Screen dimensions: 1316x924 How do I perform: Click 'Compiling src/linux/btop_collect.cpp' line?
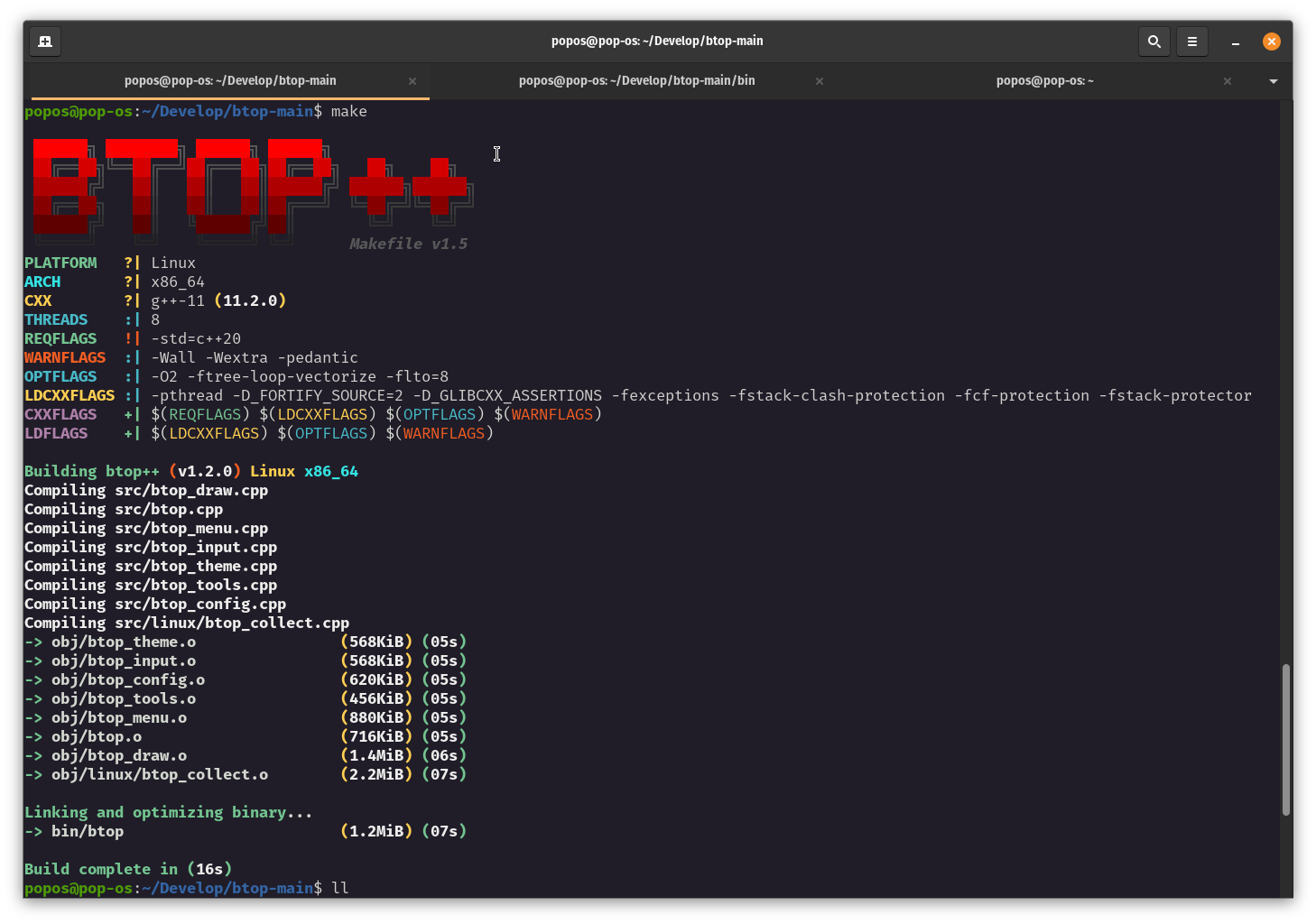tap(187, 623)
